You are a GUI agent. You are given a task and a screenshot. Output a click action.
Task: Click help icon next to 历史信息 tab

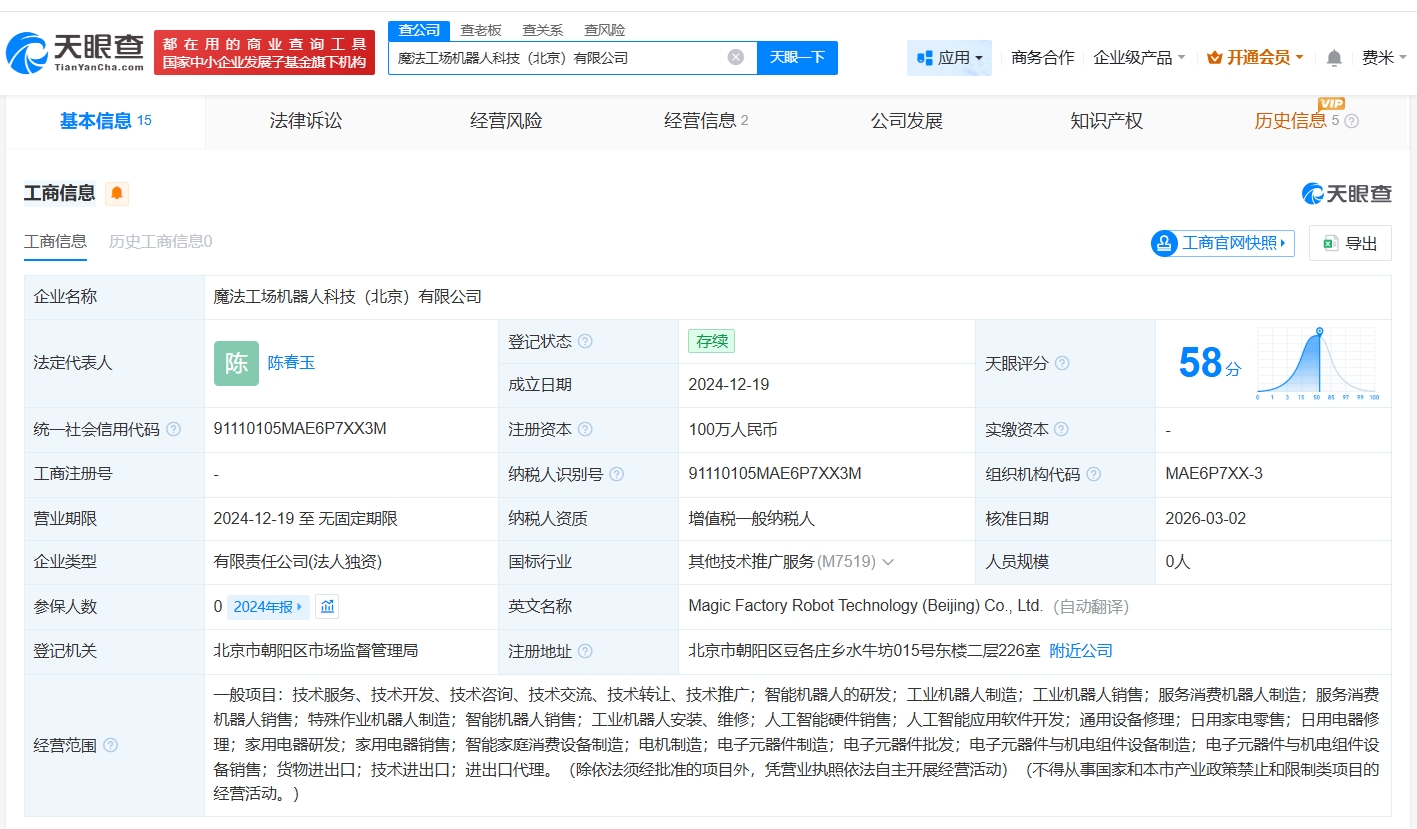click(x=1352, y=121)
